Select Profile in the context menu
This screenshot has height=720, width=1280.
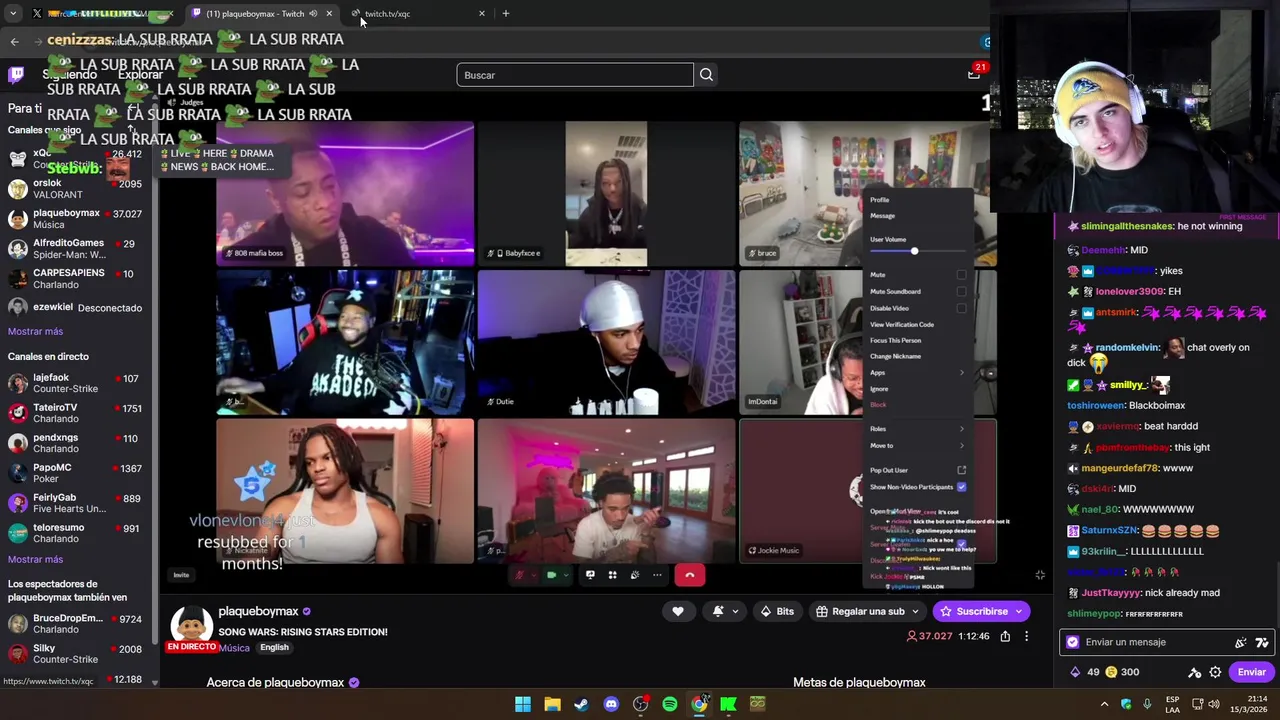(x=879, y=200)
